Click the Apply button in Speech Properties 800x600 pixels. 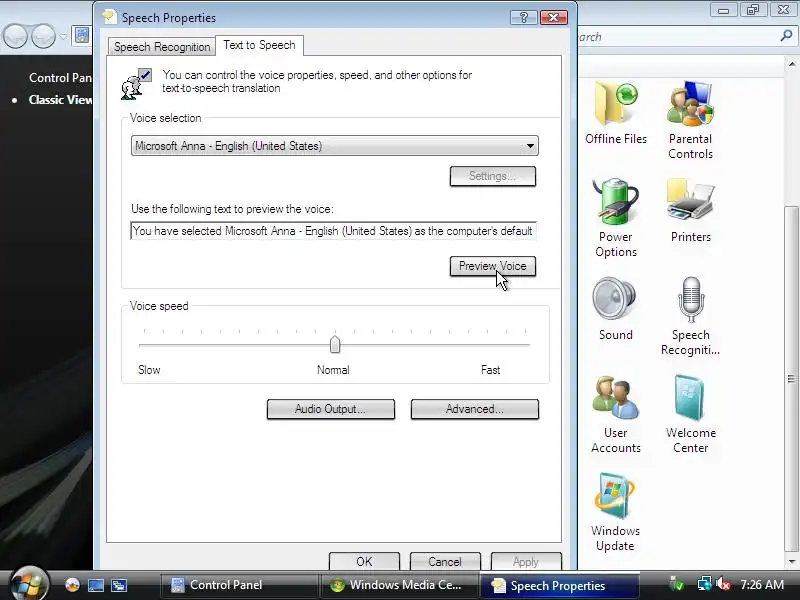coord(526,561)
